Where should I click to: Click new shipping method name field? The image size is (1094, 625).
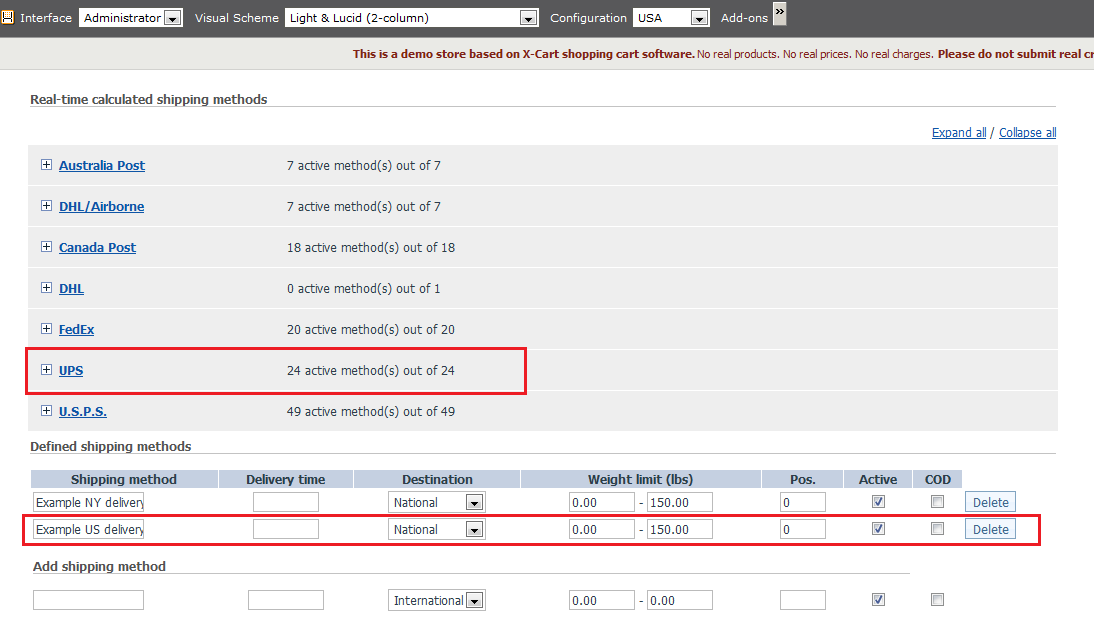[89, 601]
